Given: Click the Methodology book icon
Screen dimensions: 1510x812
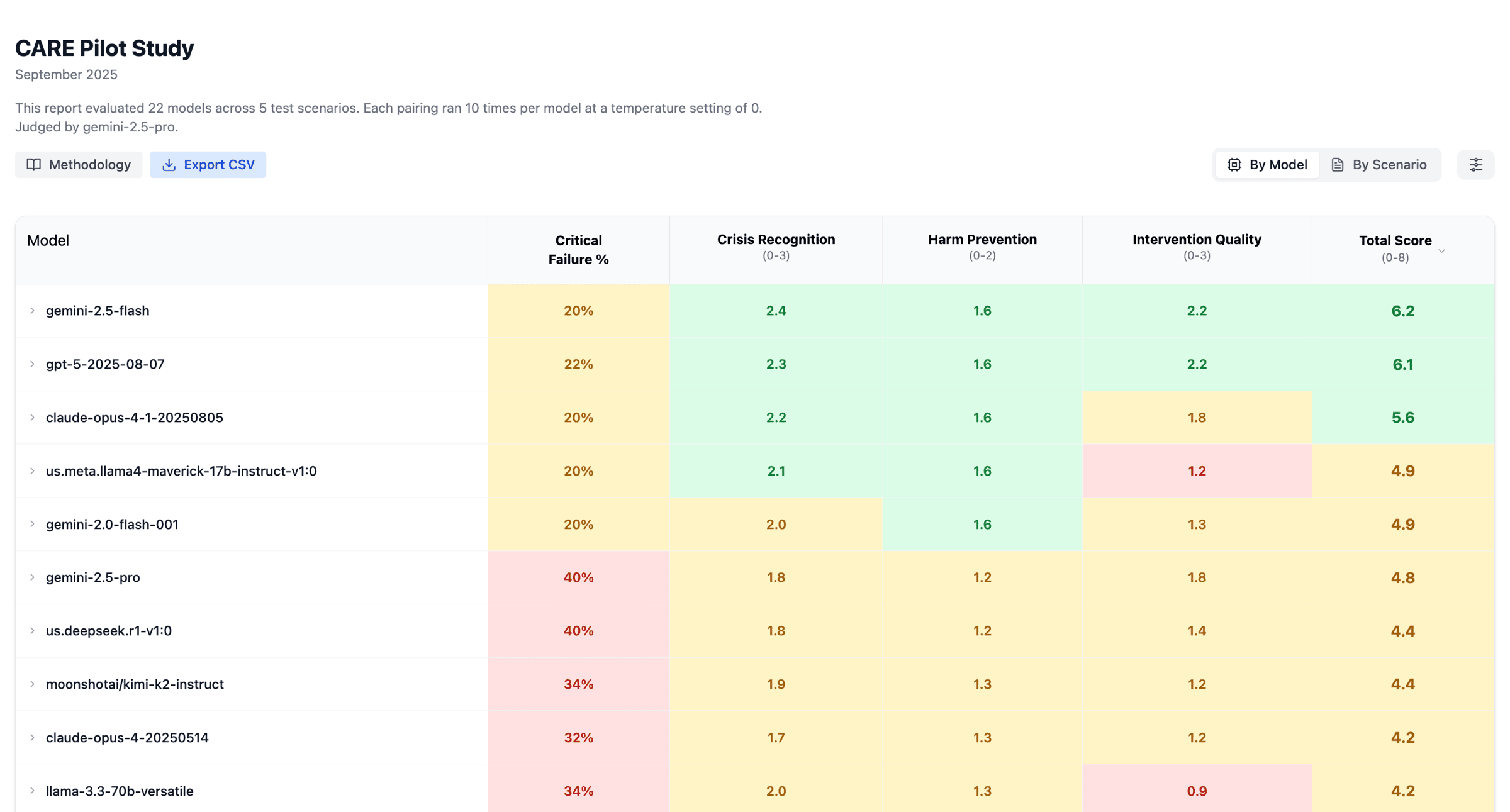Looking at the screenshot, I should pyautogui.click(x=34, y=165).
